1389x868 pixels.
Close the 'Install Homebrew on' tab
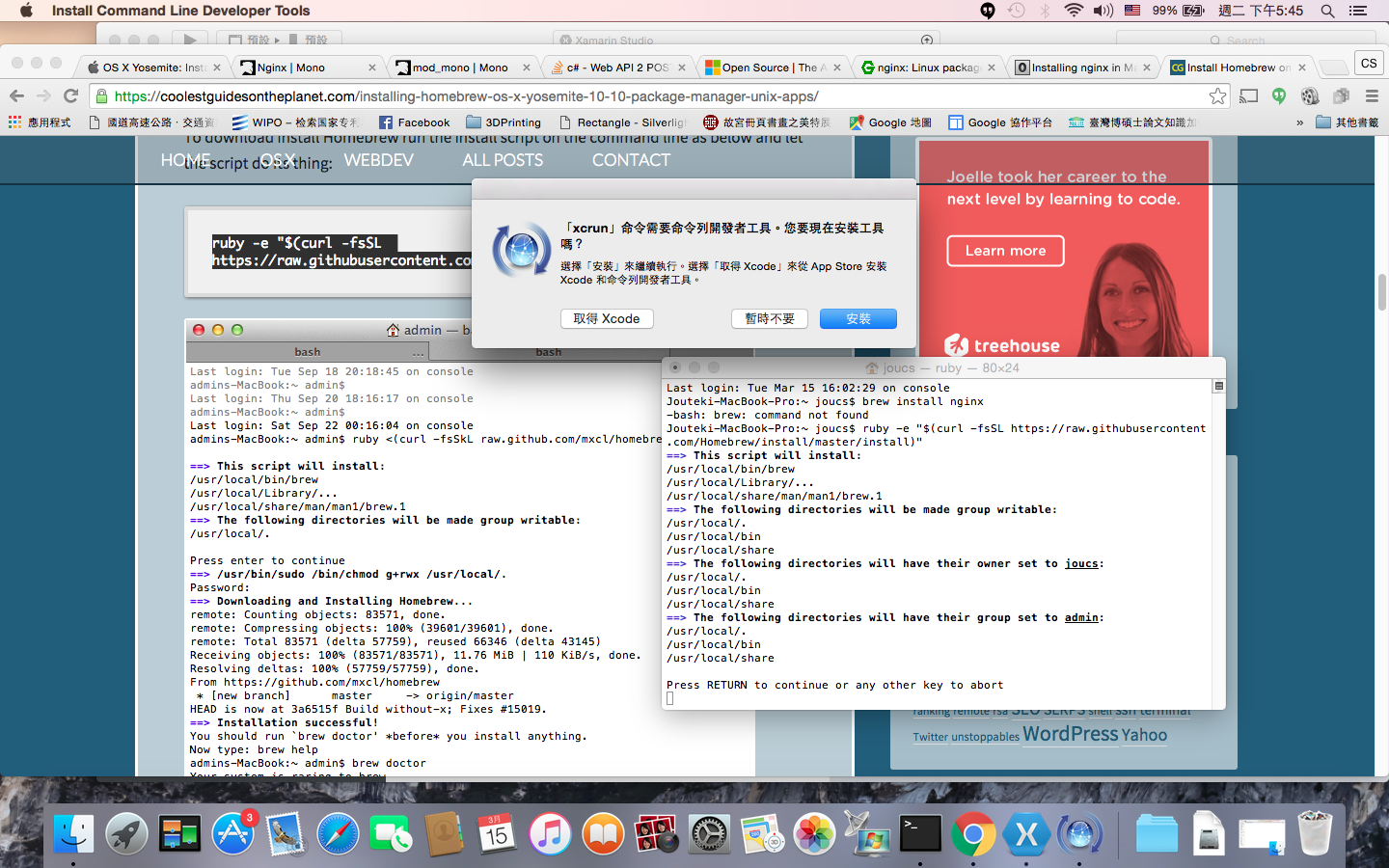click(x=1302, y=68)
